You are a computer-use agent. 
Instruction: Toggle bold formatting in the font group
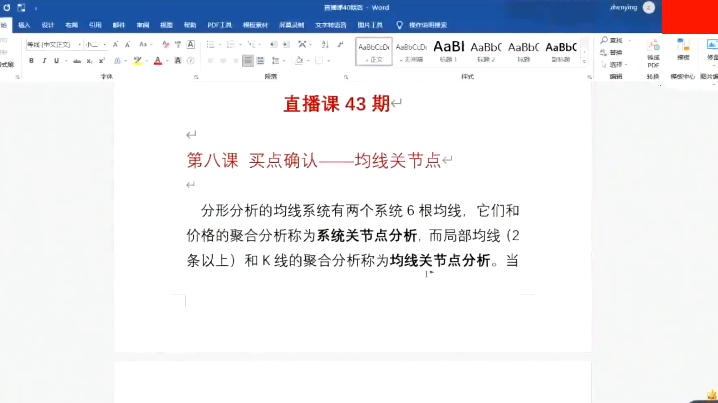click(31, 61)
